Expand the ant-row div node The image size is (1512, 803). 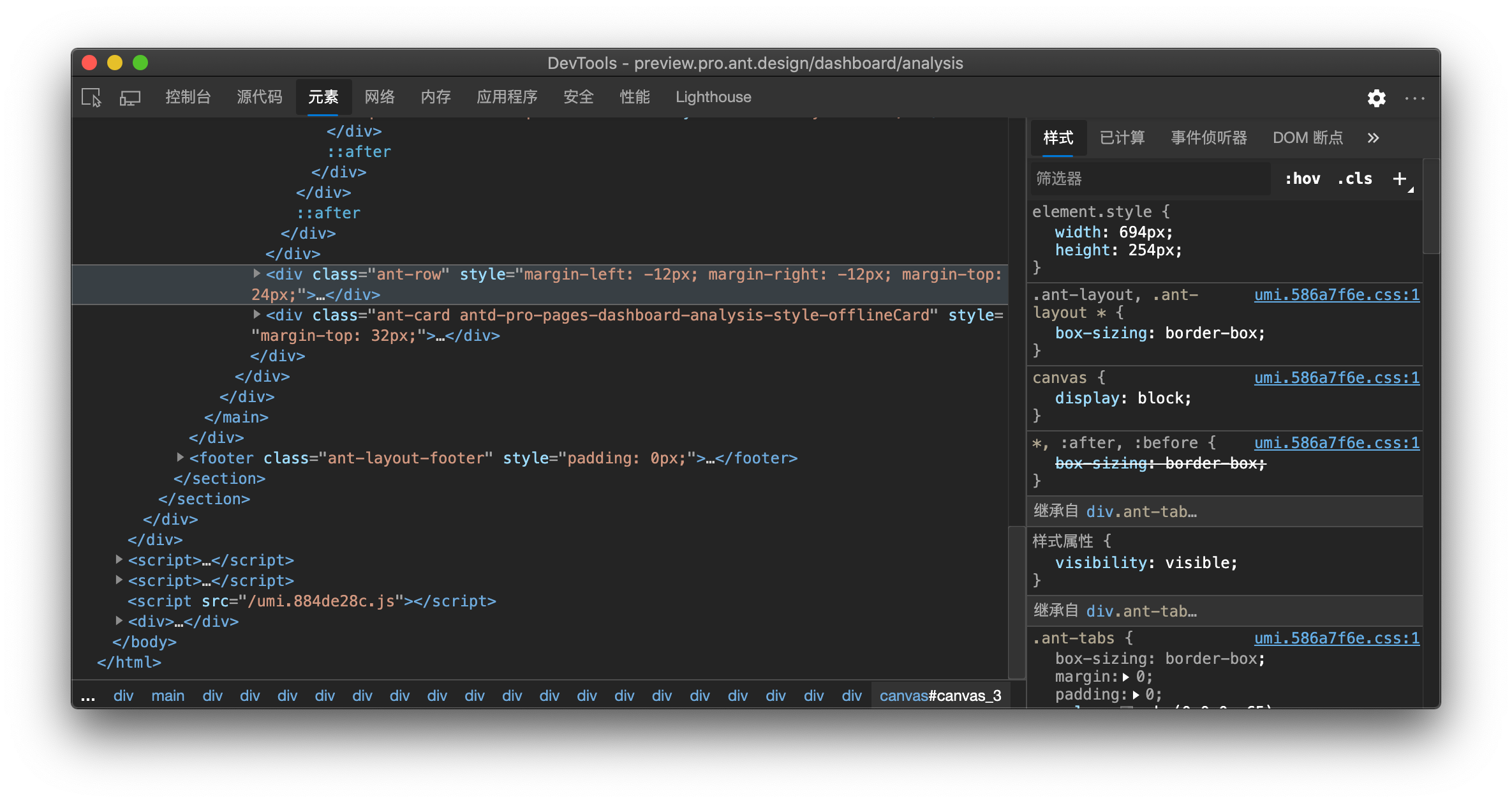[256, 274]
